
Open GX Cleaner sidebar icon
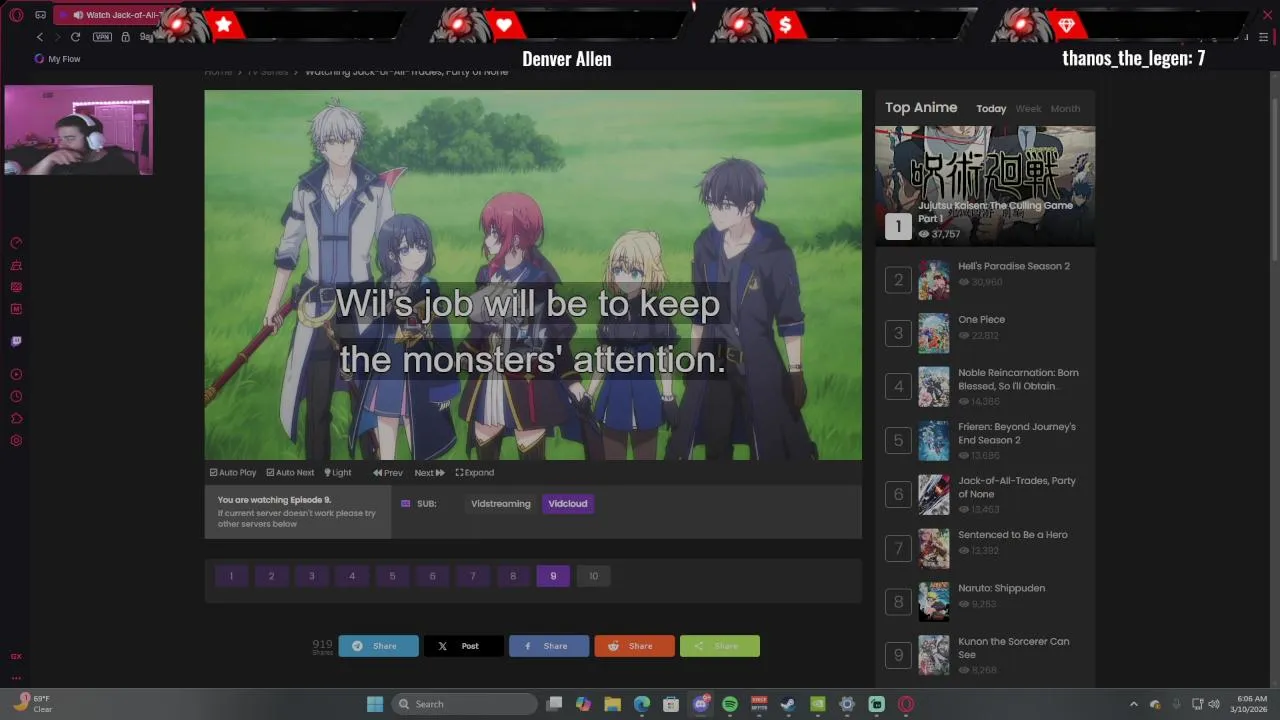(x=16, y=266)
